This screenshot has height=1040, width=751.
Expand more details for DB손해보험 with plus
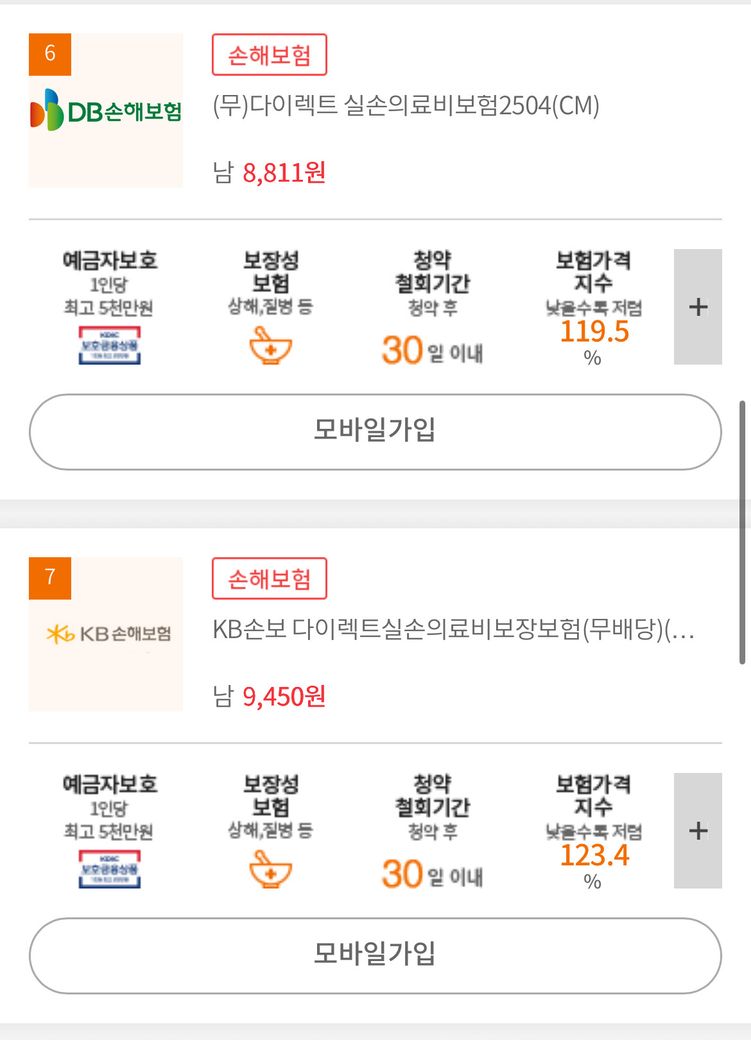coord(698,307)
